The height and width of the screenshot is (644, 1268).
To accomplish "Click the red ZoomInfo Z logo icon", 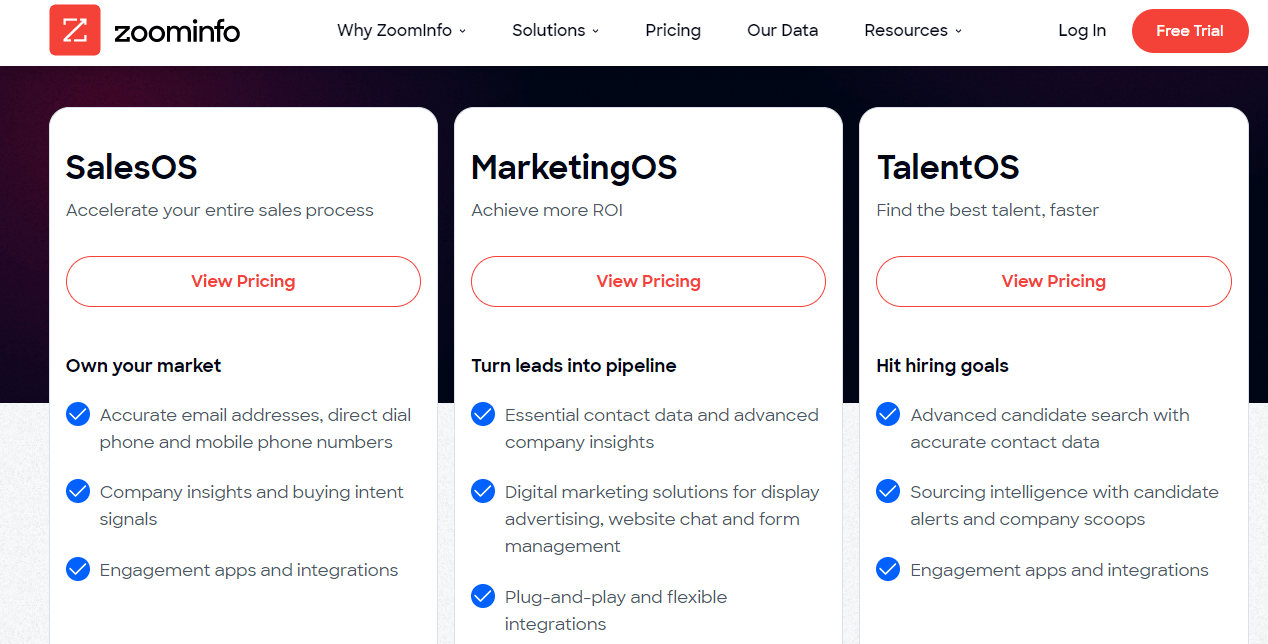I will pyautogui.click(x=75, y=30).
